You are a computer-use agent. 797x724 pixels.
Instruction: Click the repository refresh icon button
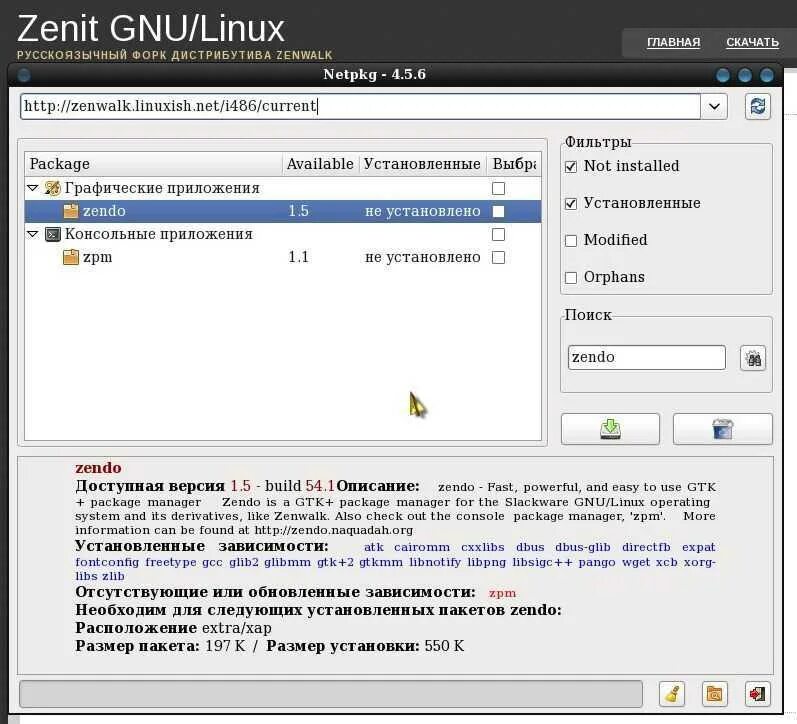coord(757,107)
